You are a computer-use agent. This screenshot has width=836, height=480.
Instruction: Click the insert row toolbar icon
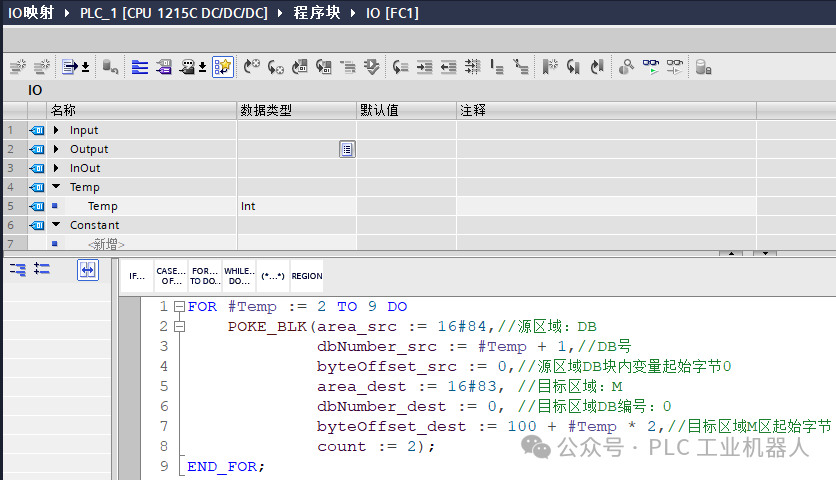tap(18, 67)
